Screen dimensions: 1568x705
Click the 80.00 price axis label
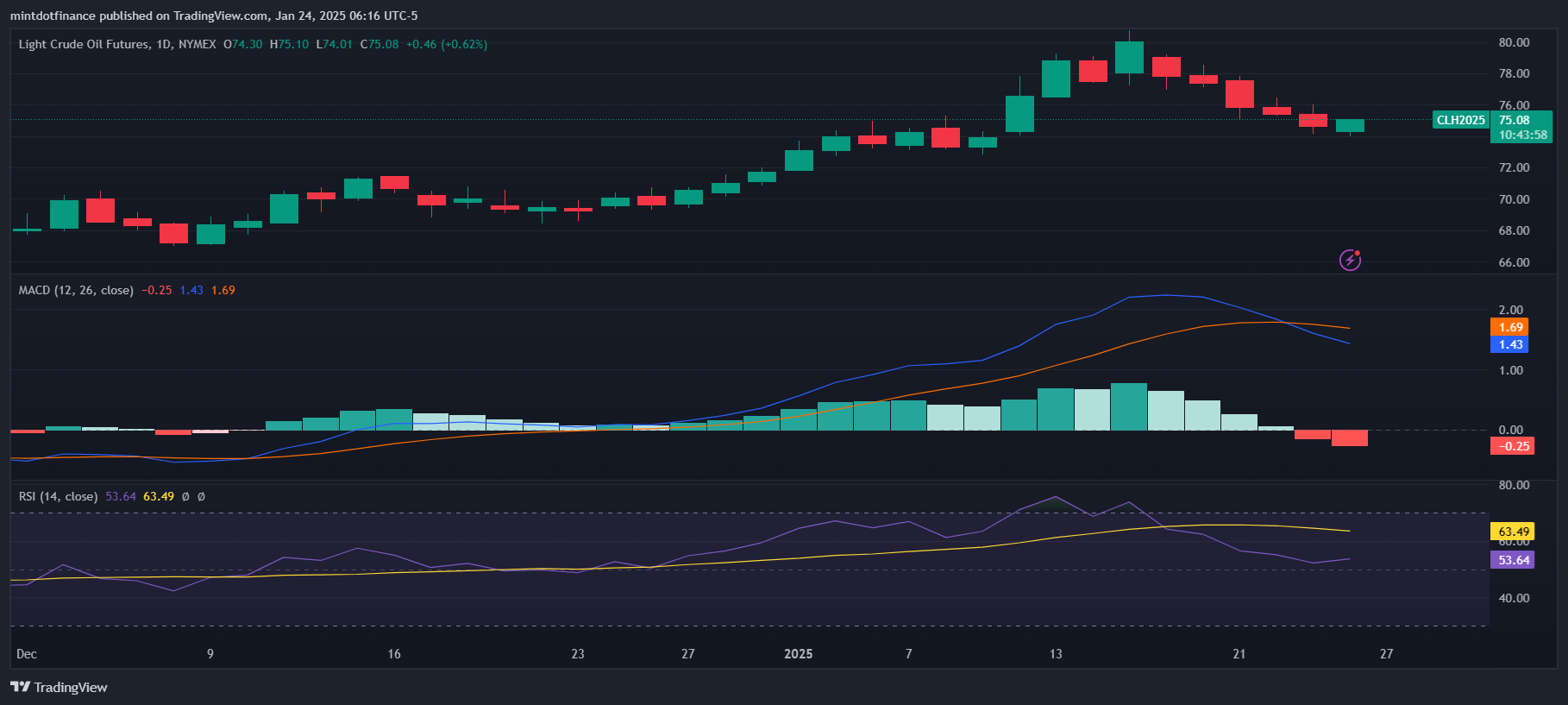point(1514,42)
